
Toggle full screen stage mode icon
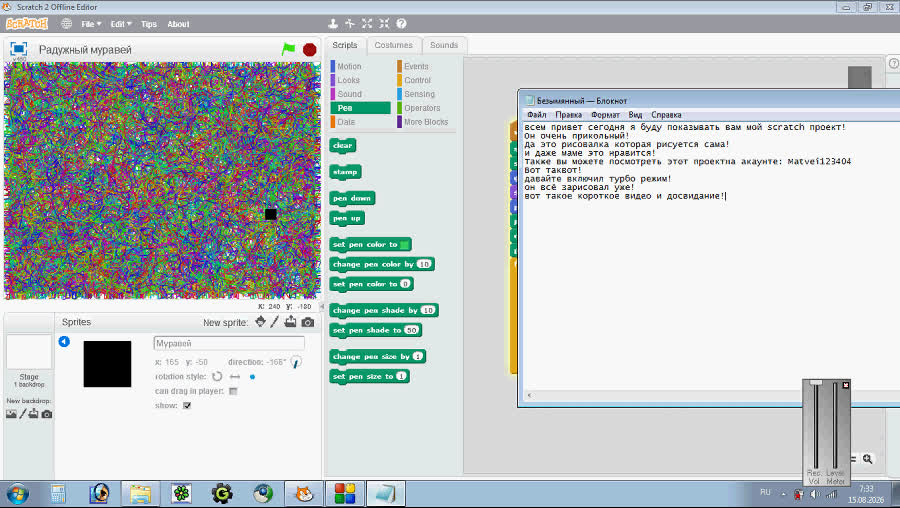tap(19, 49)
